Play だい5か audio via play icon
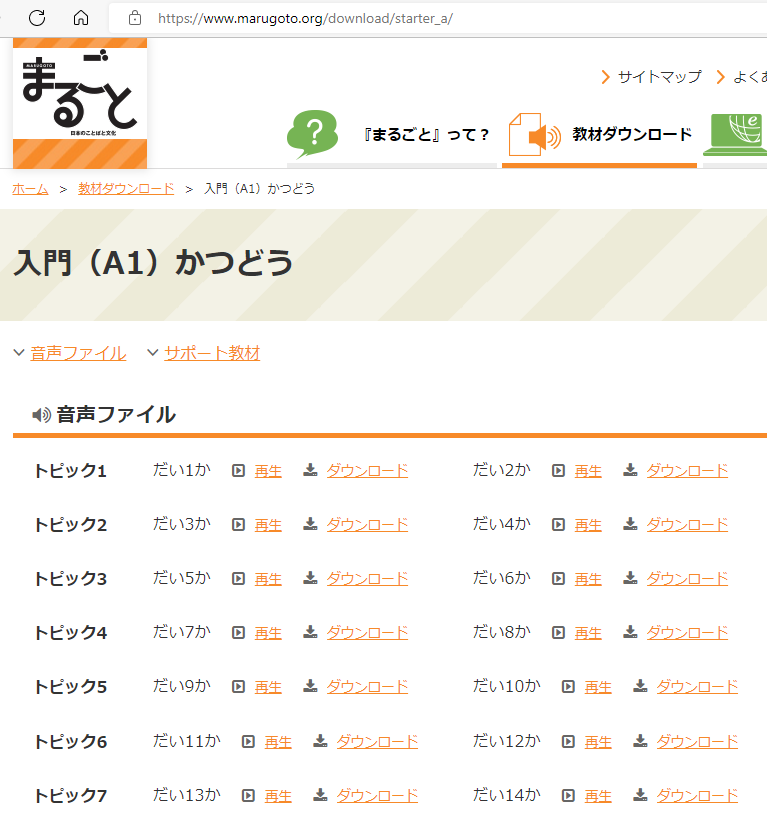The width and height of the screenshot is (767, 838). click(x=238, y=579)
